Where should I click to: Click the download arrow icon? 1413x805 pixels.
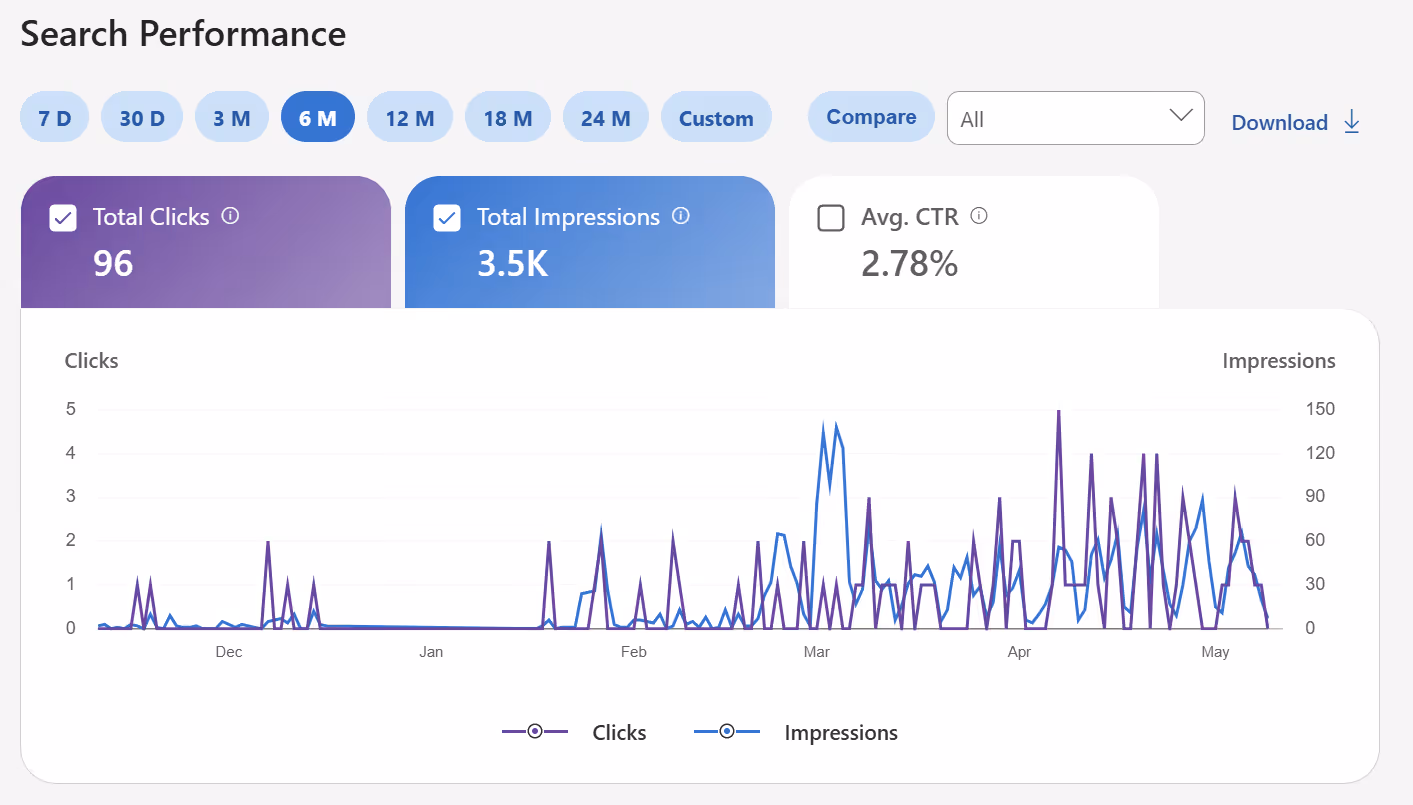tap(1351, 122)
